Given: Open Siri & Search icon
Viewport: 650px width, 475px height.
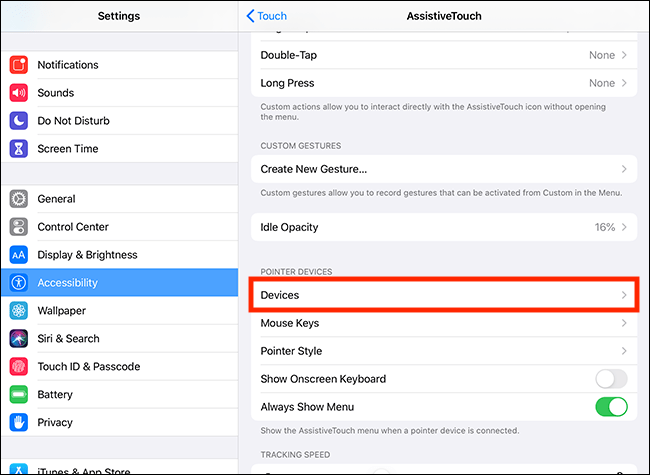Looking at the screenshot, I should click(x=19, y=339).
